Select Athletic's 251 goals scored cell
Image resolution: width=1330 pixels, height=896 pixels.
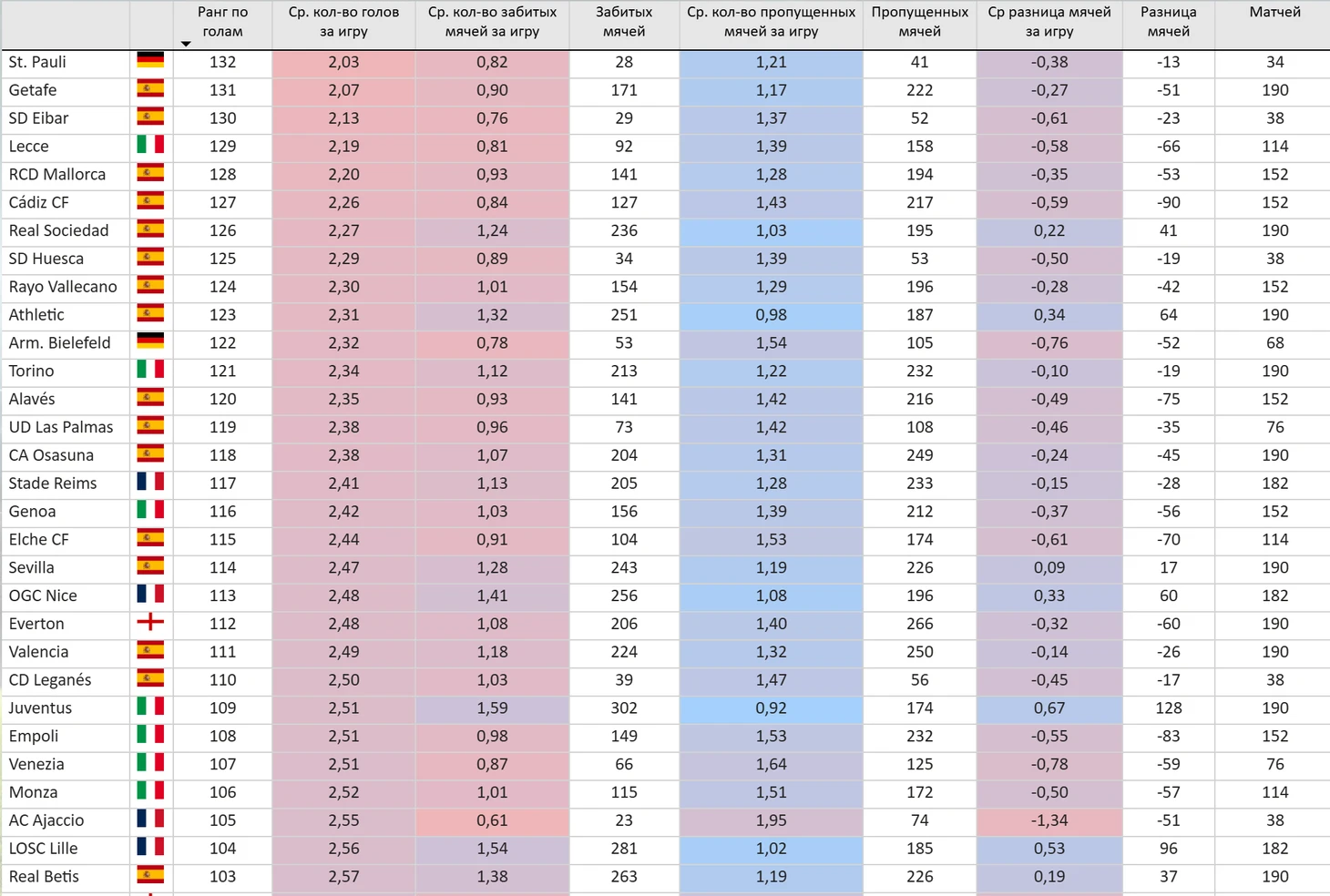pyautogui.click(x=624, y=315)
